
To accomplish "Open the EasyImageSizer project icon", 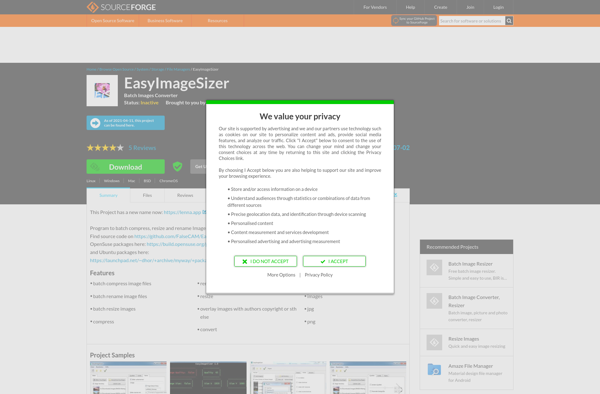I will point(102,91).
